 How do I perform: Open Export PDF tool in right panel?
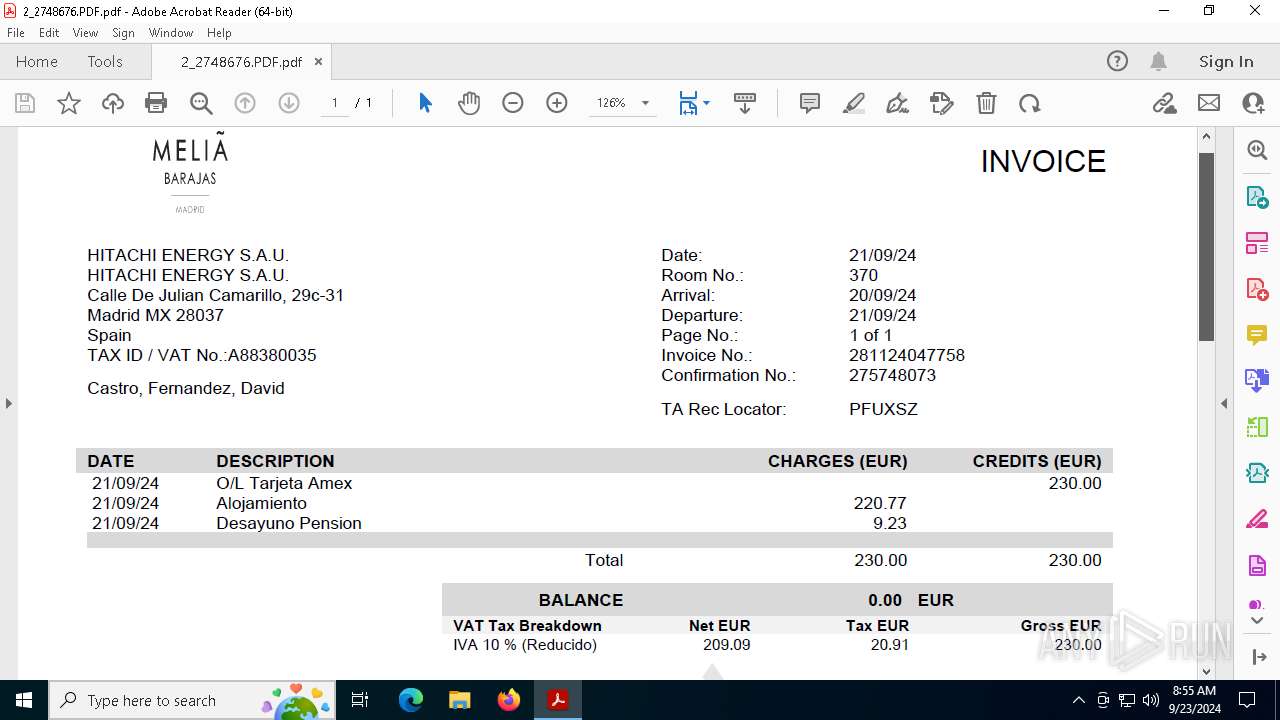[x=1257, y=196]
